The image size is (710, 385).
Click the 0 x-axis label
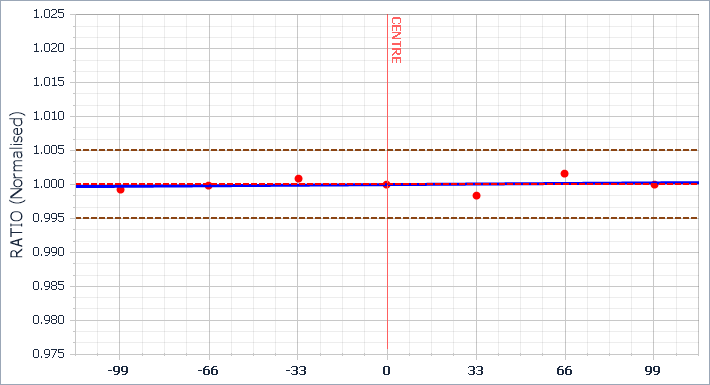[386, 371]
